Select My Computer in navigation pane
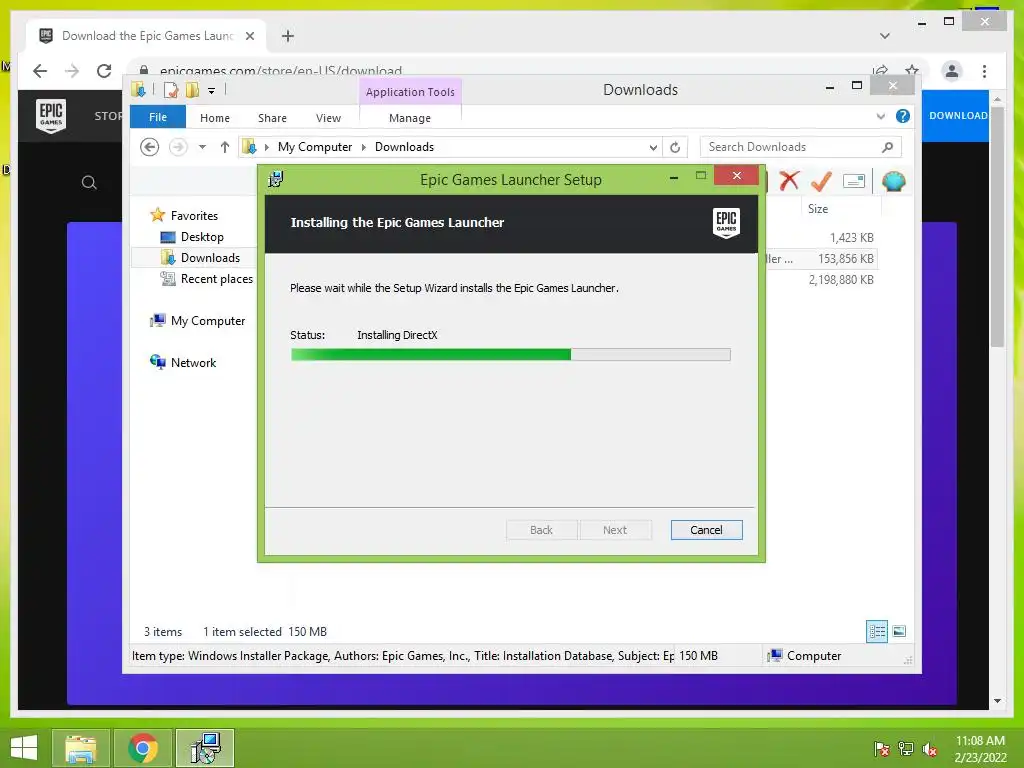The image size is (1024, 768). [198, 321]
